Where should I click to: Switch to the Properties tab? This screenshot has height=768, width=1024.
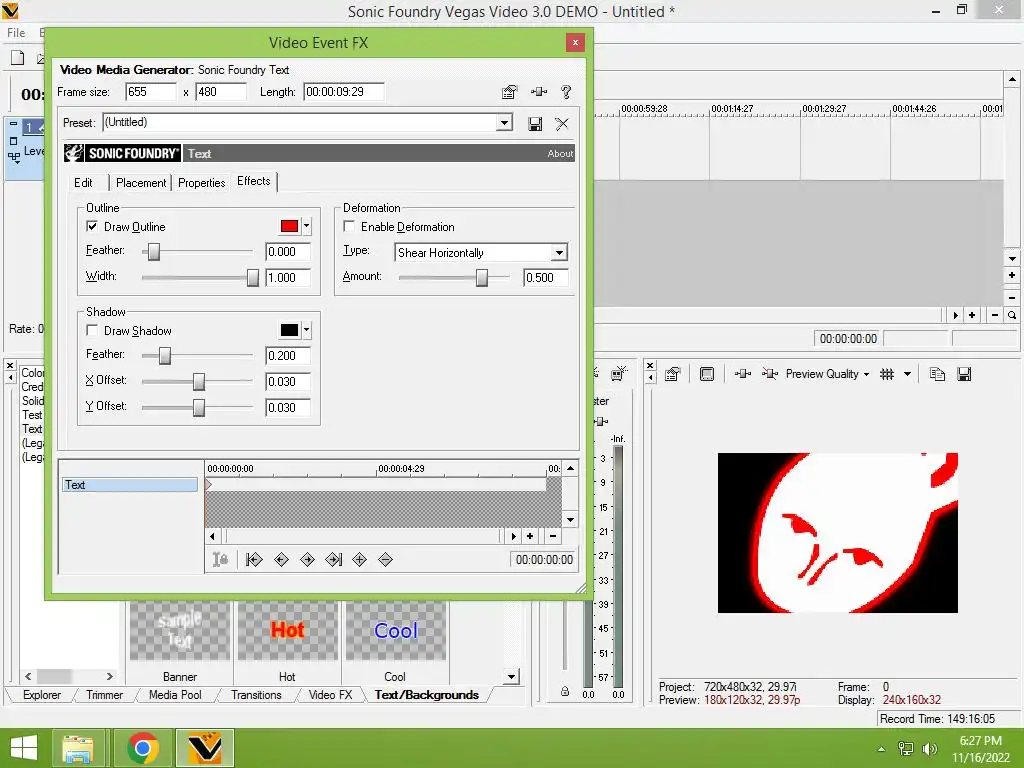[201, 183]
